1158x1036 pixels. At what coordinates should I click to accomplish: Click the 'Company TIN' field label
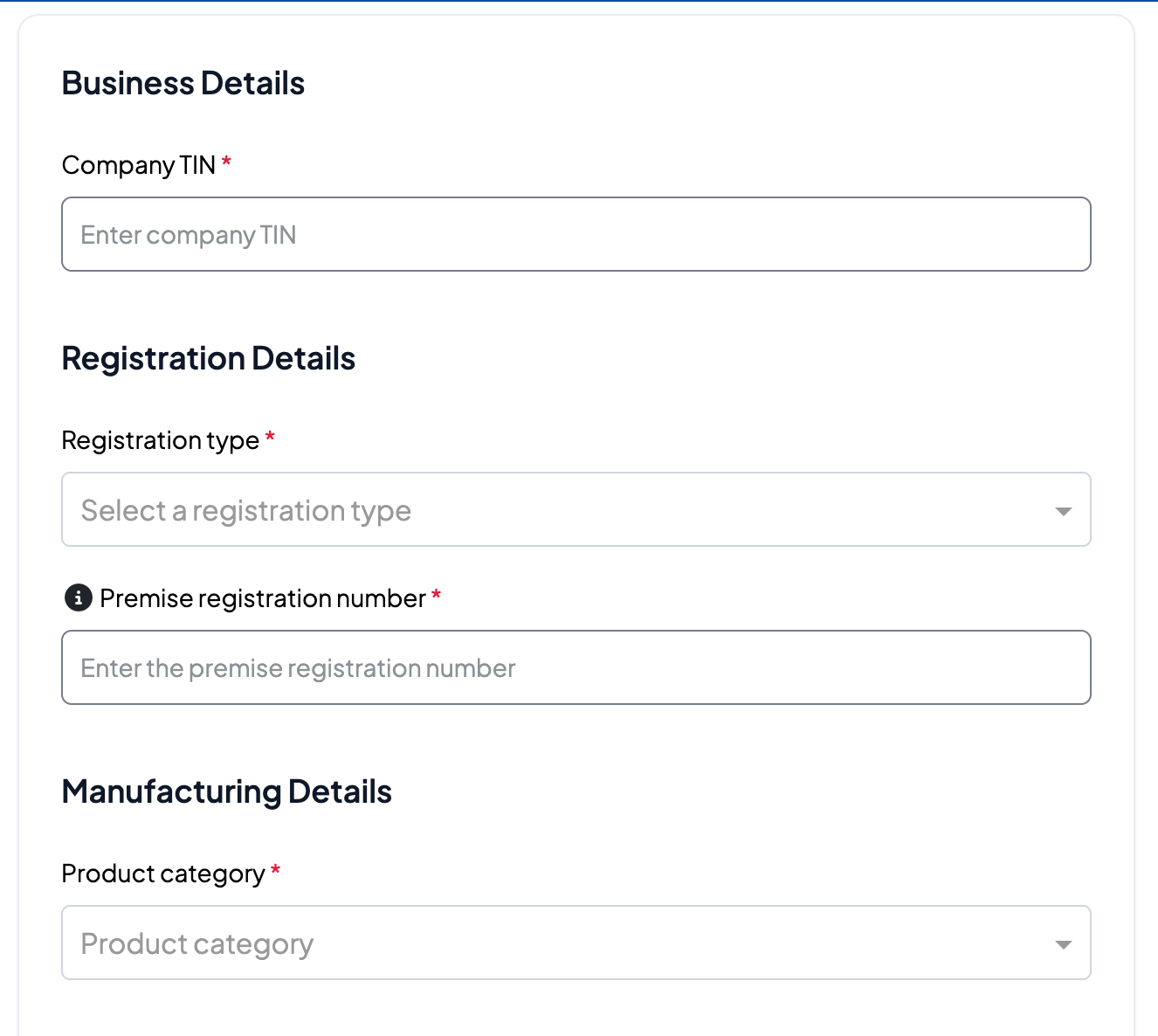point(138,165)
